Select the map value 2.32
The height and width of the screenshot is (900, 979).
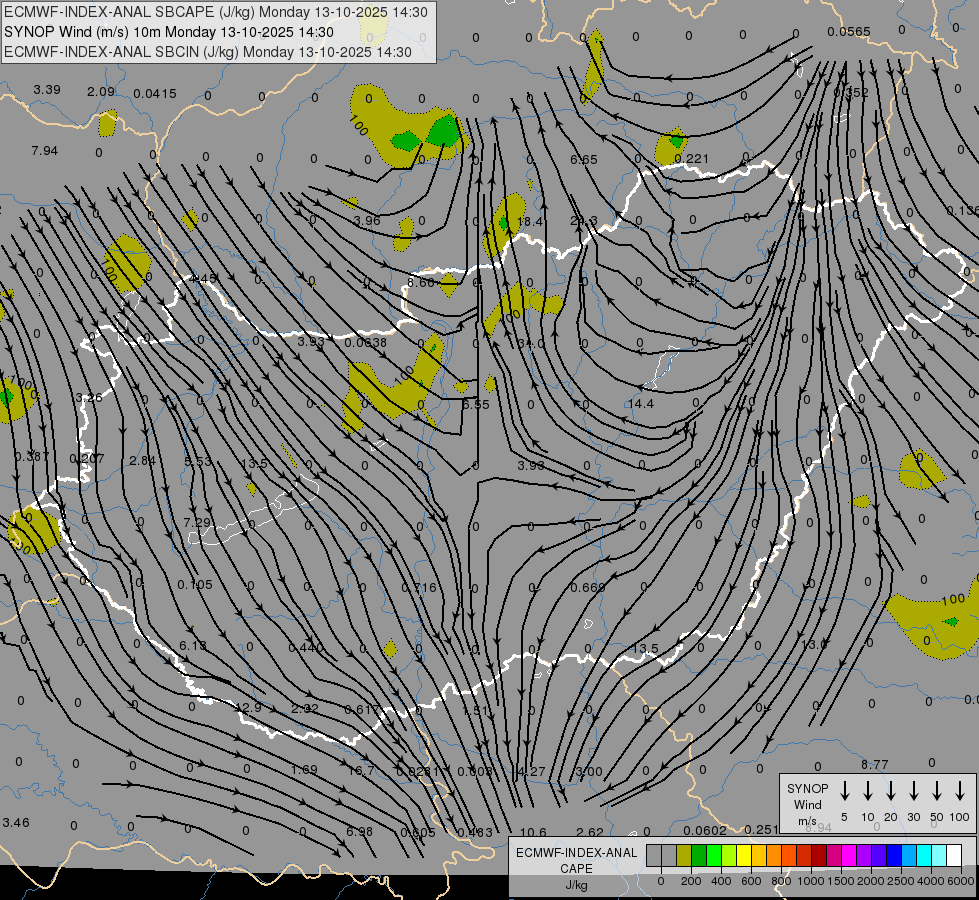(x=305, y=708)
